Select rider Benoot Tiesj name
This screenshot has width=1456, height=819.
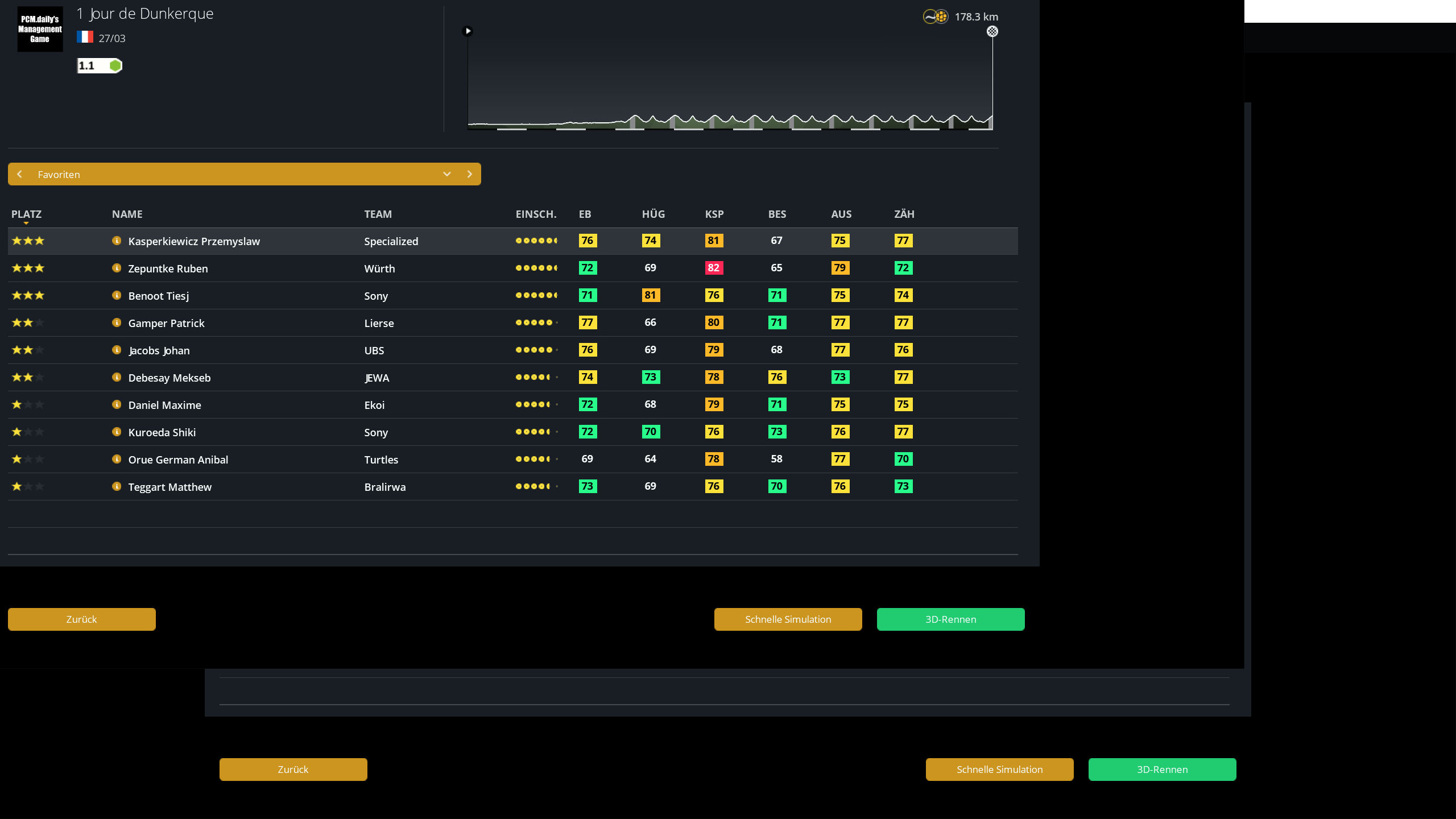[x=159, y=296]
